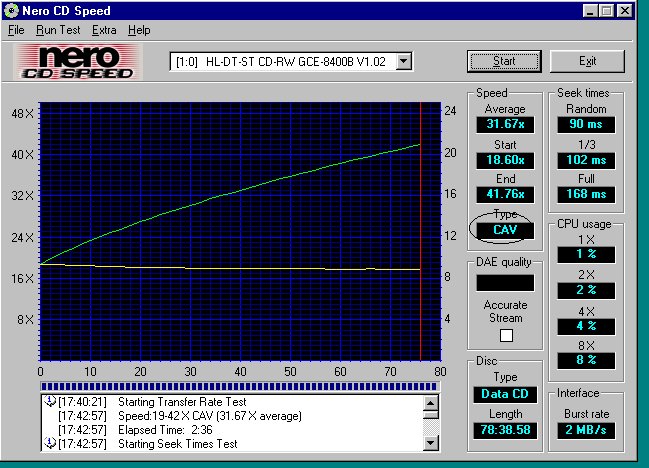Click the 1X CPU usage value 1 %
The image size is (649, 468).
tap(586, 254)
